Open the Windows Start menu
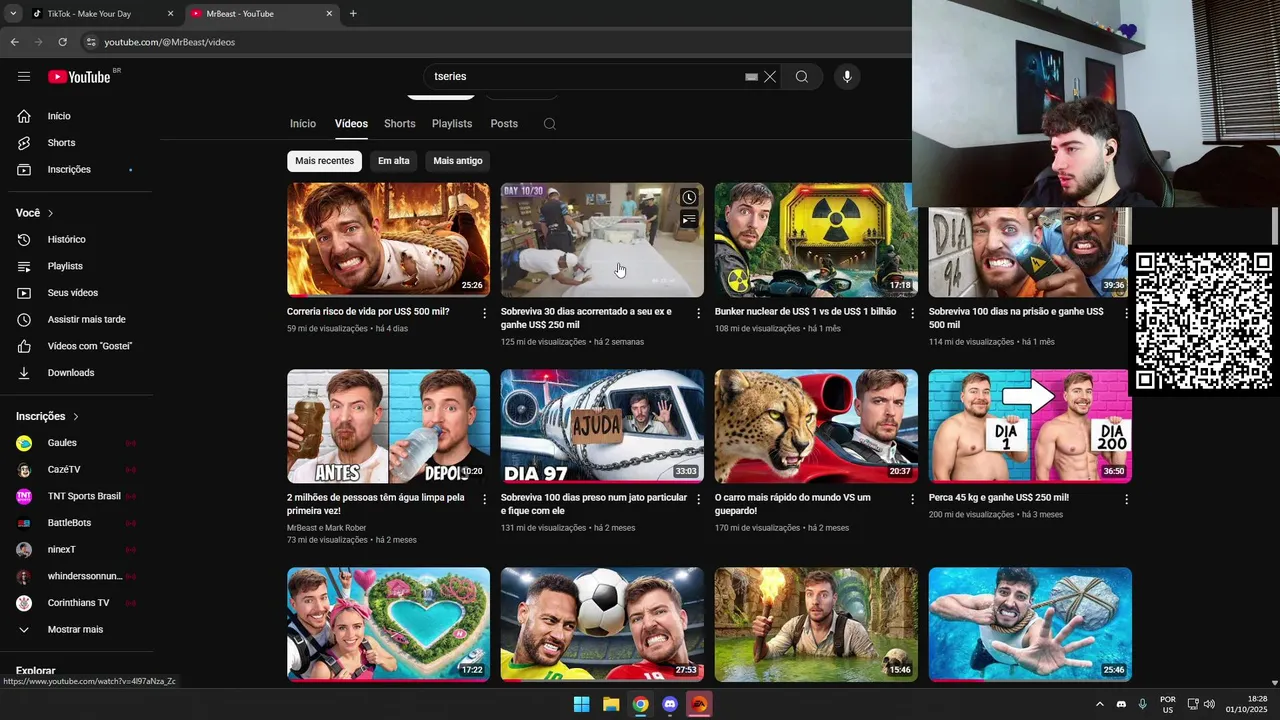 point(581,704)
